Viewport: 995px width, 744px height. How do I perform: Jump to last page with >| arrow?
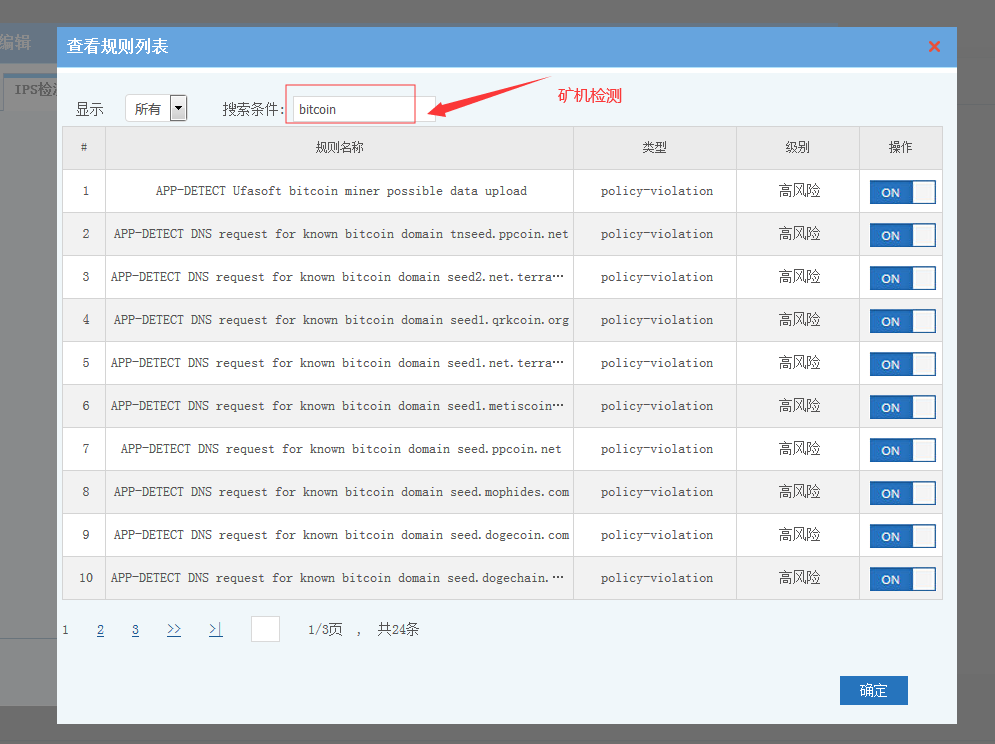215,630
